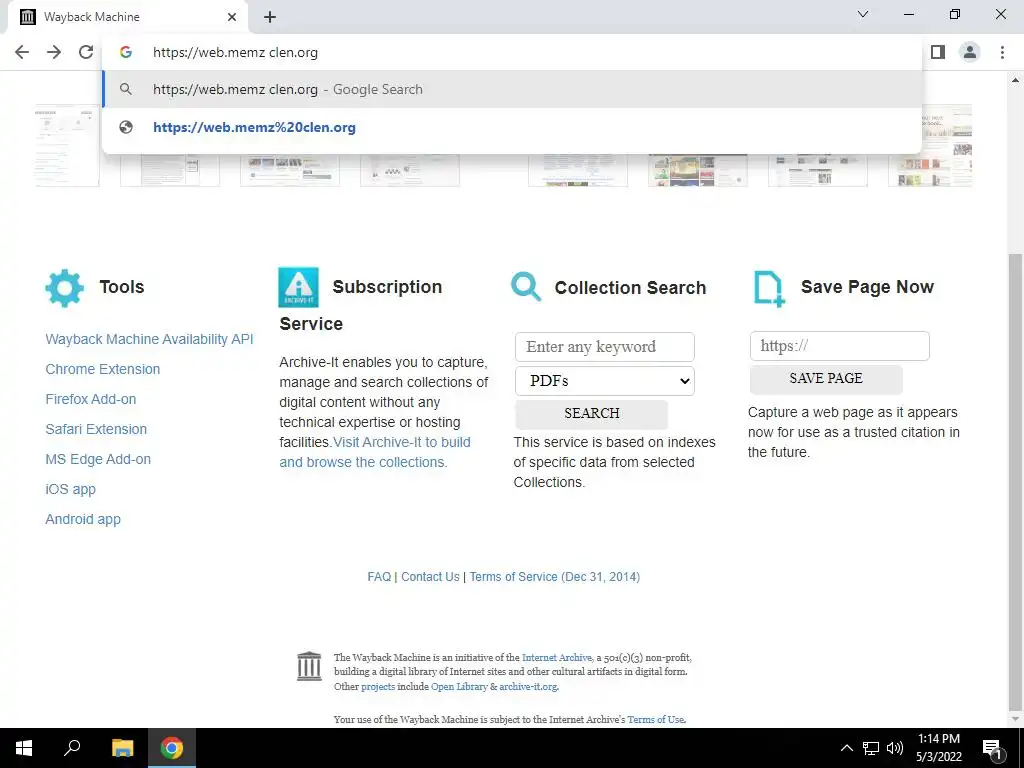This screenshot has width=1024, height=768.
Task: Click the Collection Search magnifier icon
Action: (x=526, y=287)
